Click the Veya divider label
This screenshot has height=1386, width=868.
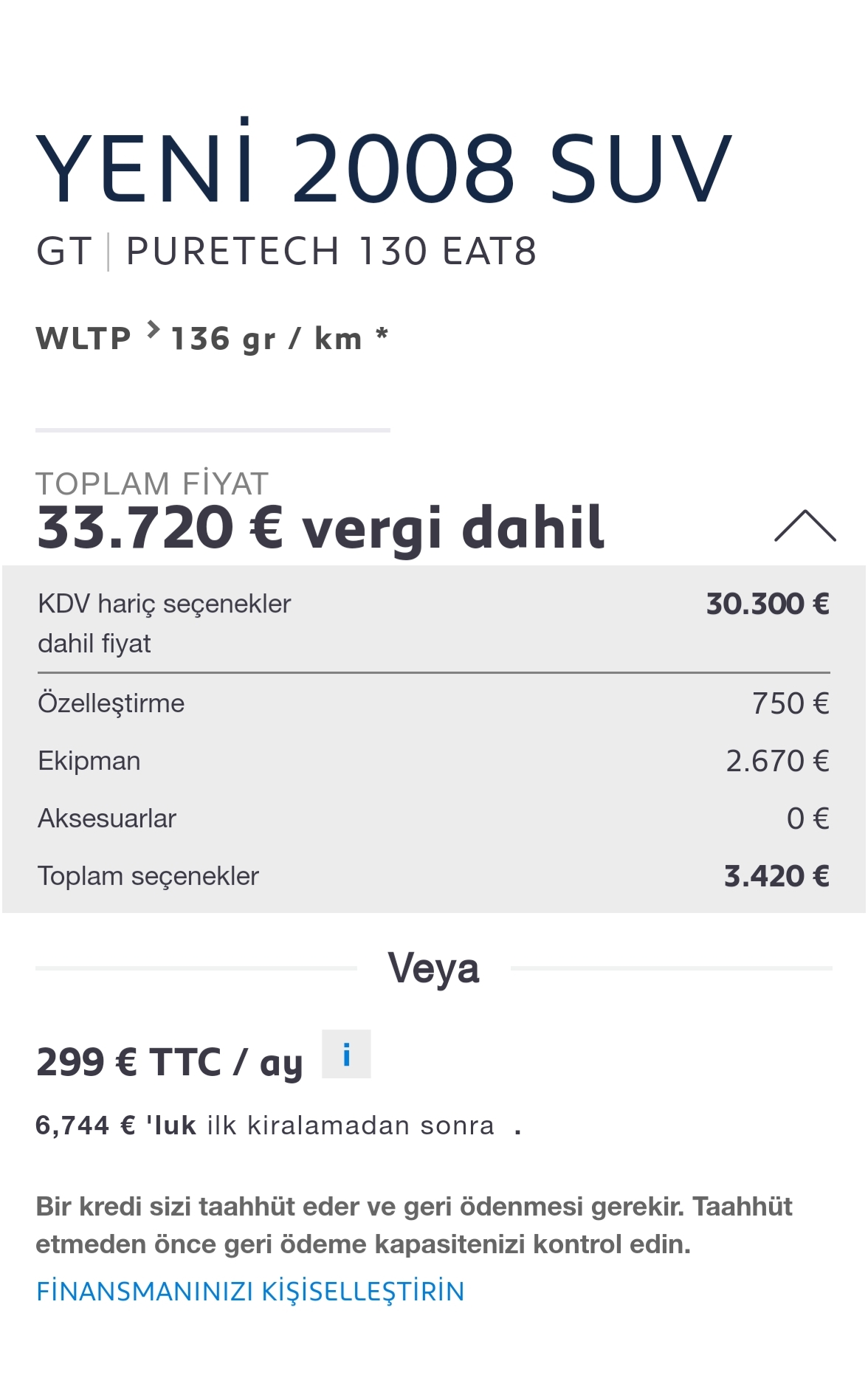point(434,968)
